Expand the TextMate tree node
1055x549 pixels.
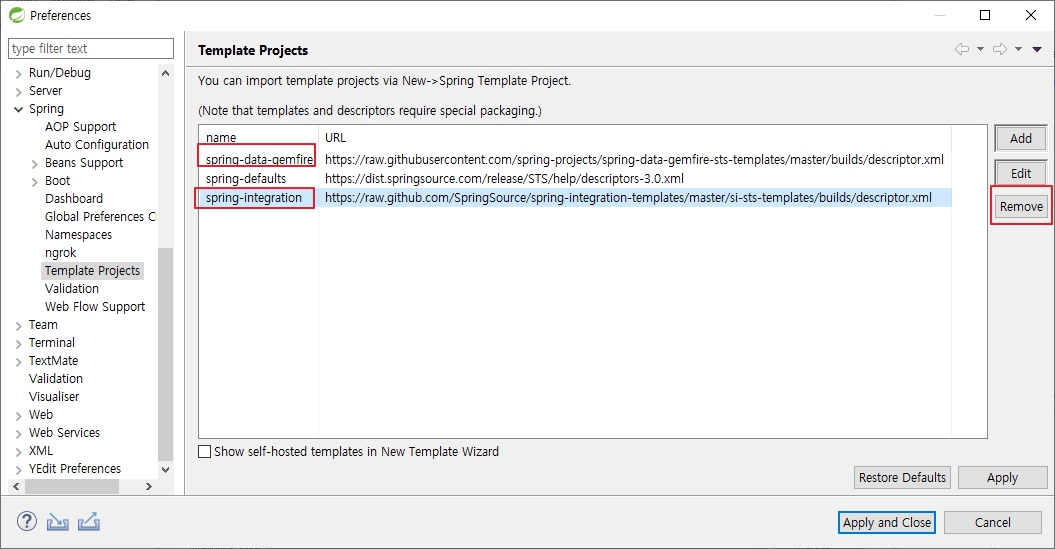coord(19,362)
